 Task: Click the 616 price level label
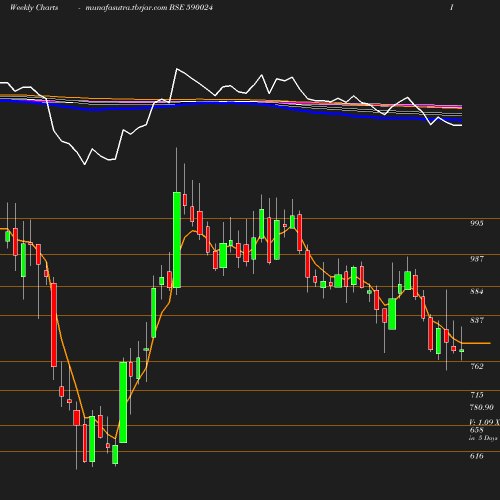pos(477,456)
